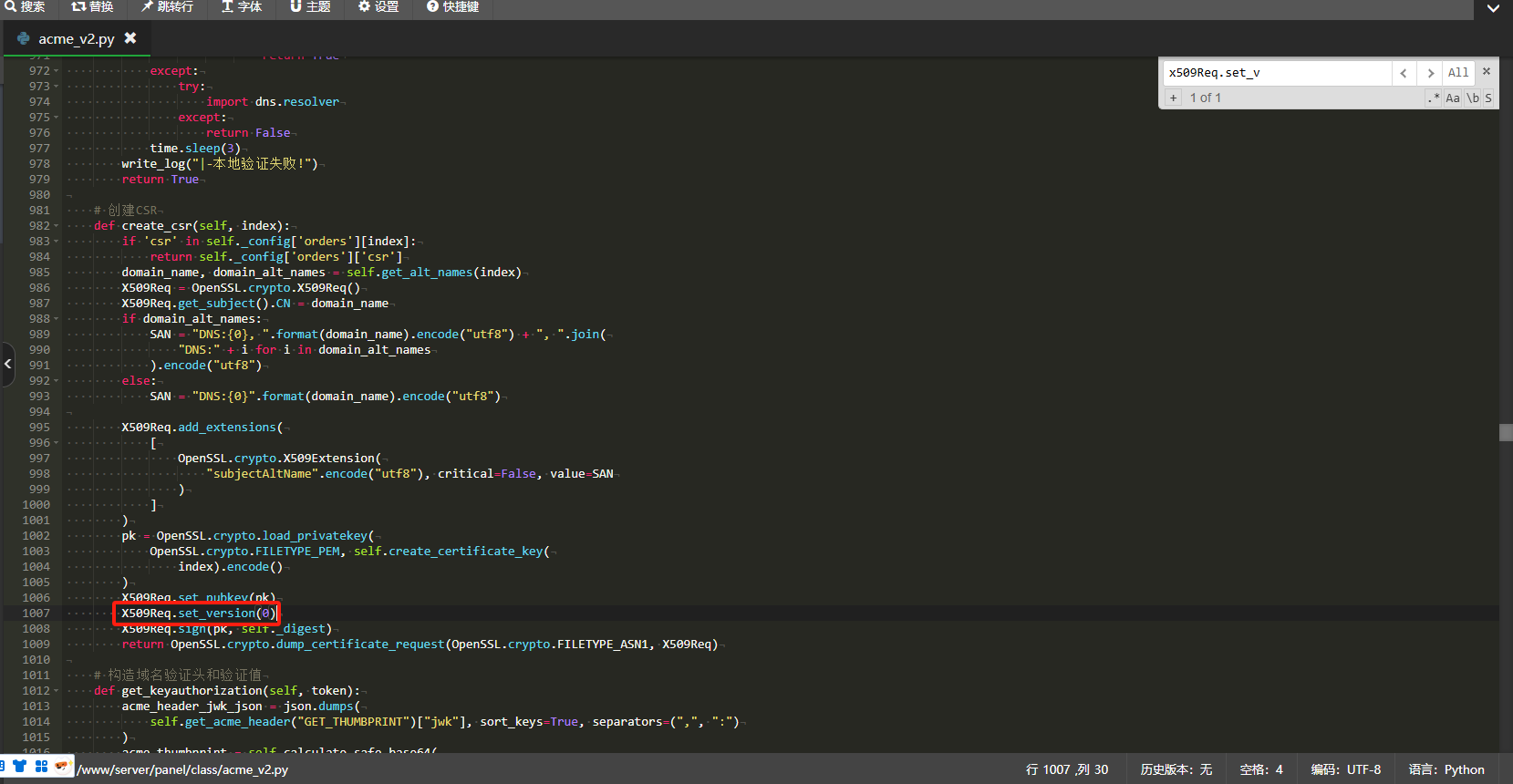
Task: Open the 跳转行 (go to line) tool
Action: tap(167, 6)
